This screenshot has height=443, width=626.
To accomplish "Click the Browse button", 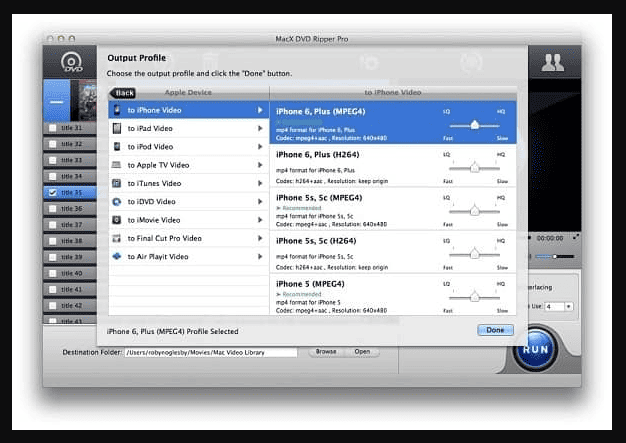I will click(326, 352).
